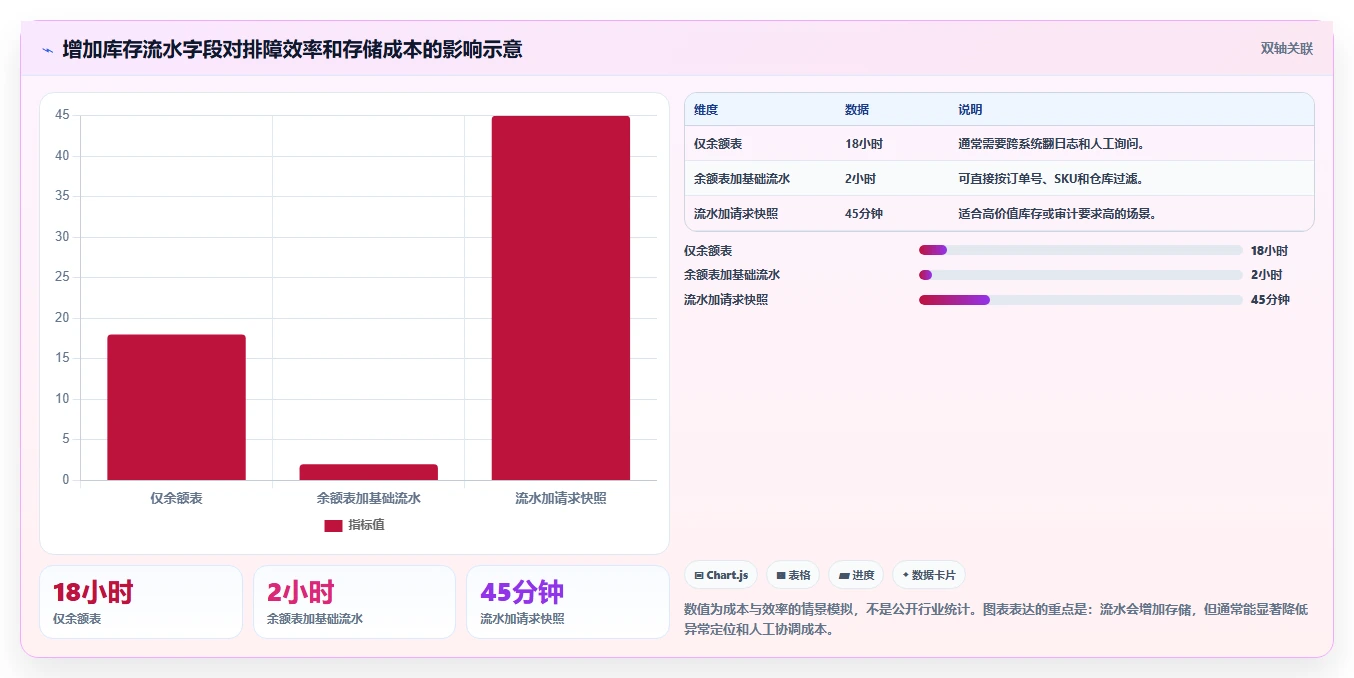Viewport: 1354px width, 678px height.
Task: Click the 18小时 value beside progress bar
Action: click(1269, 251)
